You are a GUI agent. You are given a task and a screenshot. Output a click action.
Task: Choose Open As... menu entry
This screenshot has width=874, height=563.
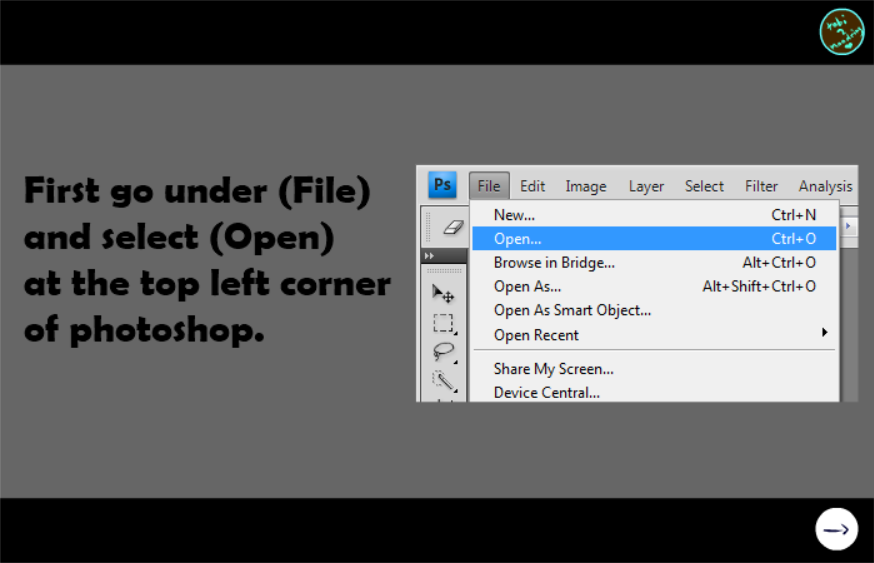[654, 287]
